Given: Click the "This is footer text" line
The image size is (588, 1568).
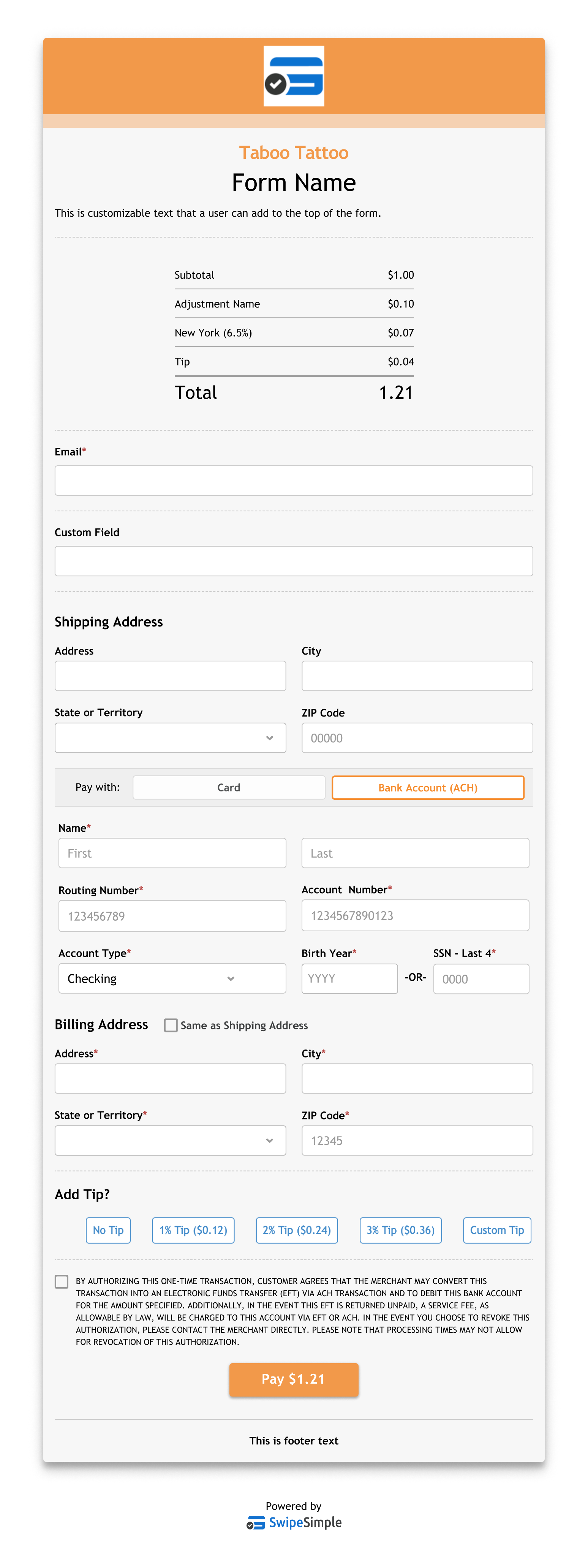Looking at the screenshot, I should tap(294, 1441).
